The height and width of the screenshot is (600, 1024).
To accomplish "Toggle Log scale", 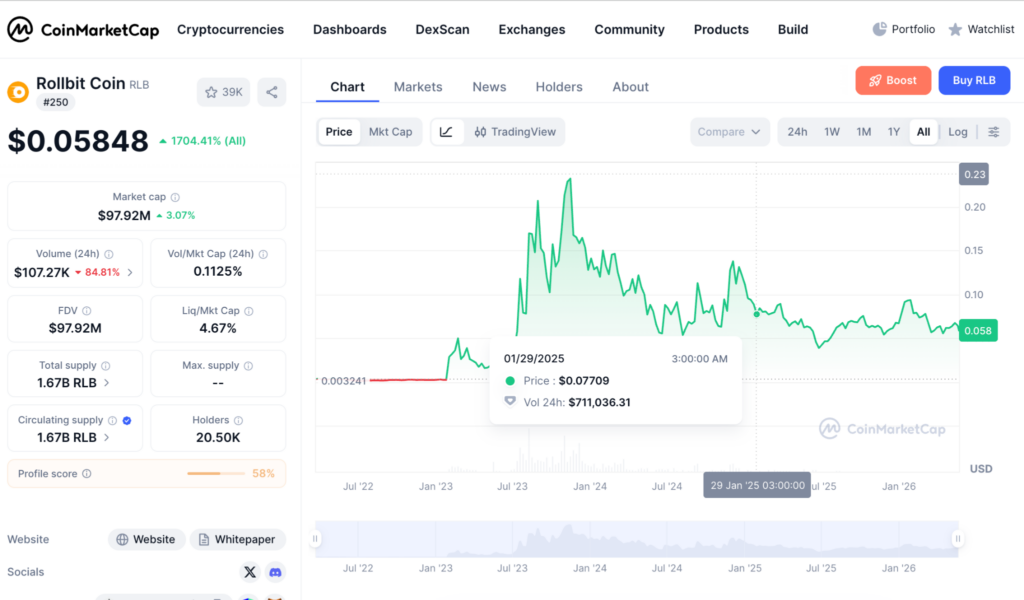I will (x=957, y=132).
